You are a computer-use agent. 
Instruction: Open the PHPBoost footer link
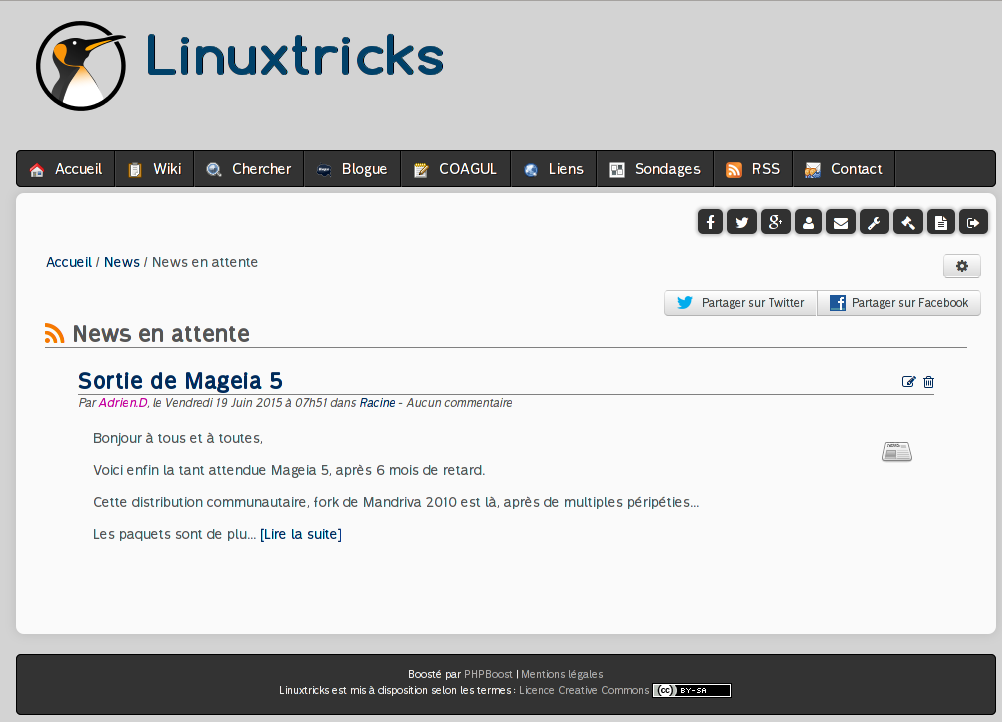point(488,674)
